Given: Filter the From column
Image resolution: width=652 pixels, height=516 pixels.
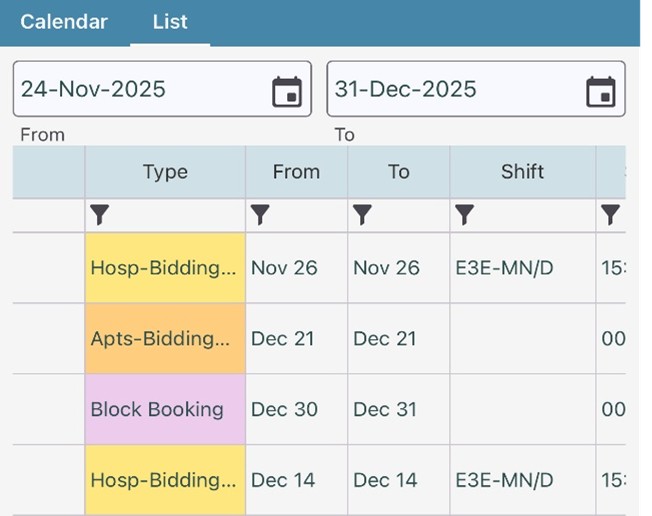Looking at the screenshot, I should (x=260, y=214).
